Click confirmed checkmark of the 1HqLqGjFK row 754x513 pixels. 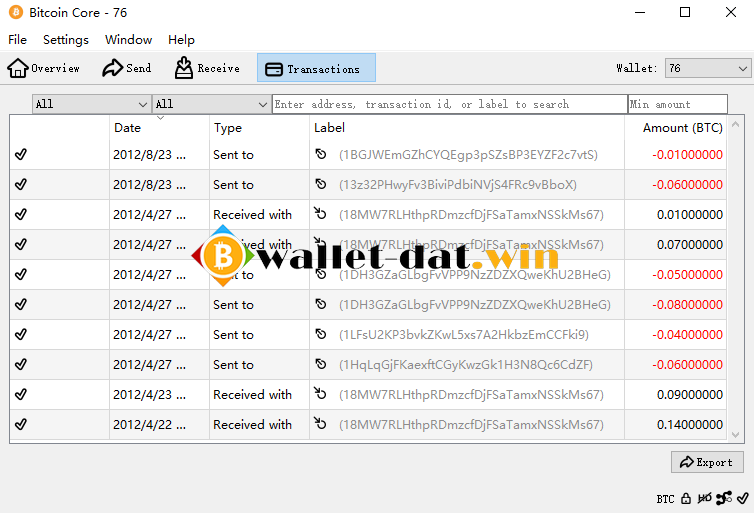21,364
